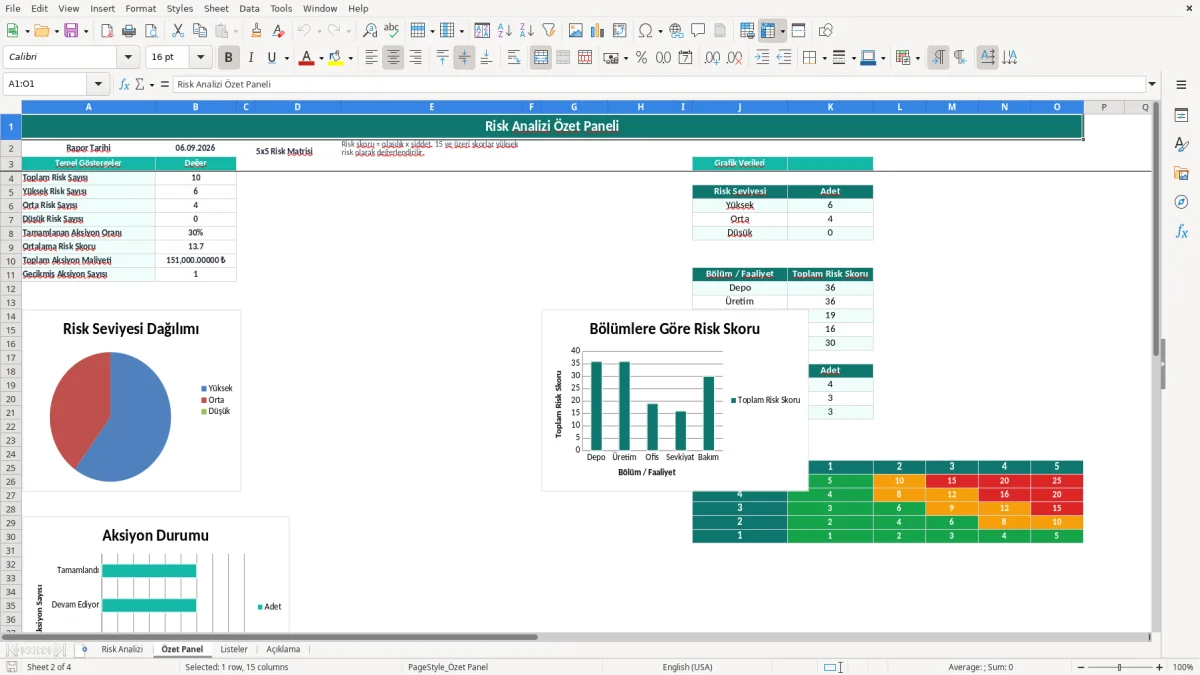Insert an image
The height and width of the screenshot is (675, 1200).
pyautogui.click(x=576, y=31)
